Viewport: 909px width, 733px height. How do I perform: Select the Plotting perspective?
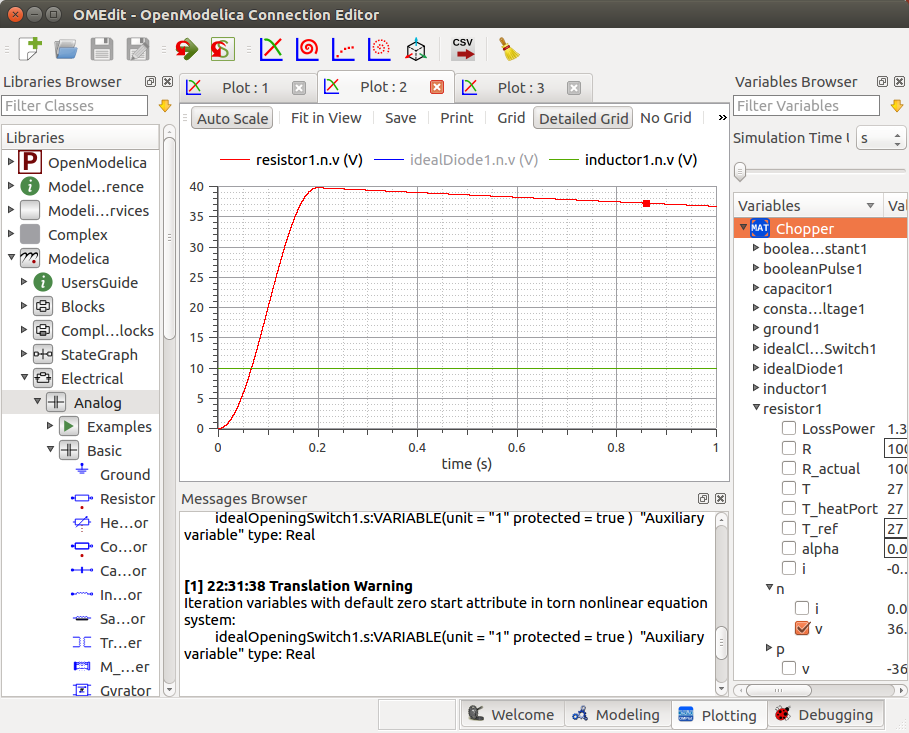[x=718, y=714]
